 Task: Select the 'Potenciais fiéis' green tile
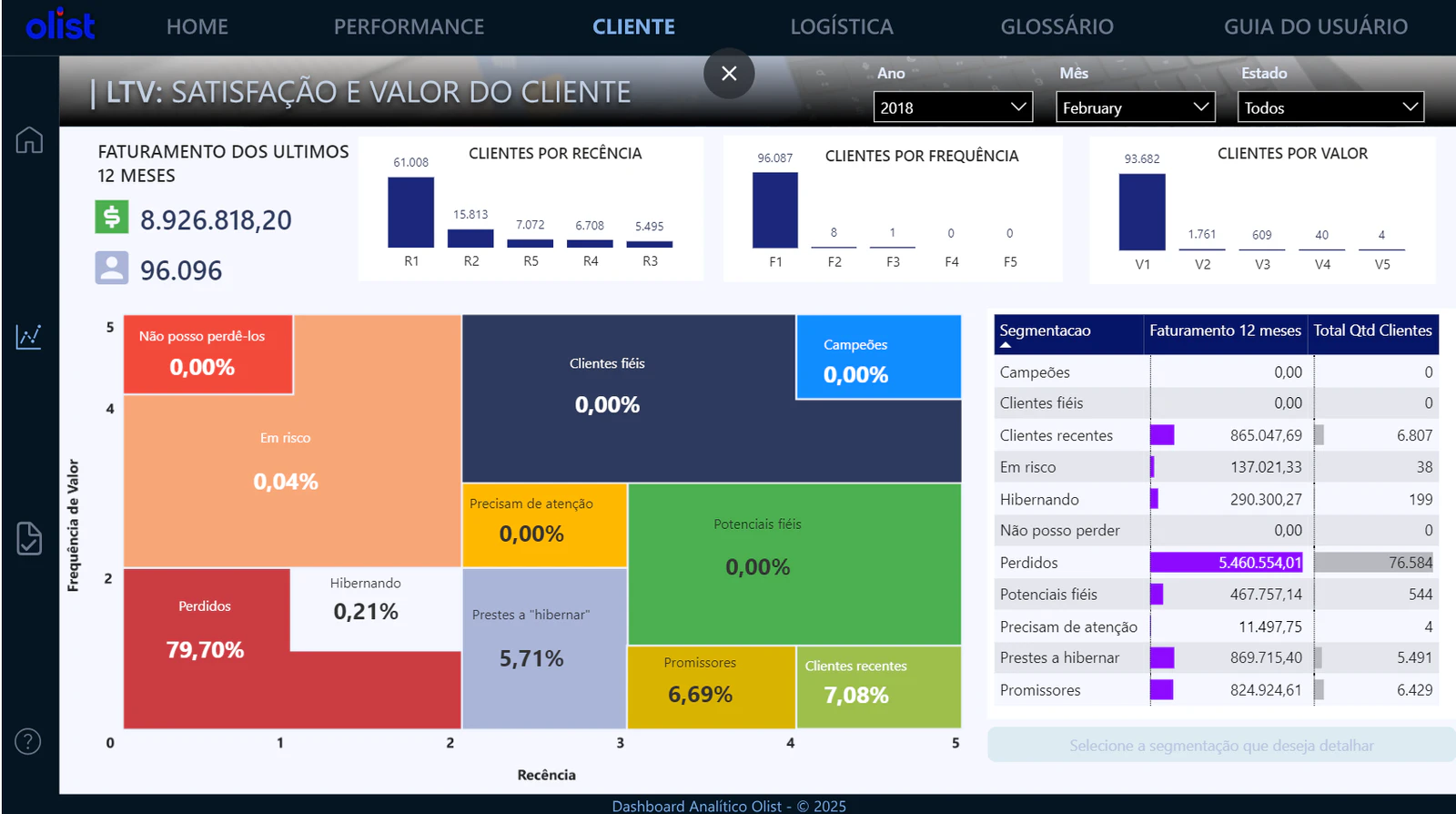pos(794,563)
